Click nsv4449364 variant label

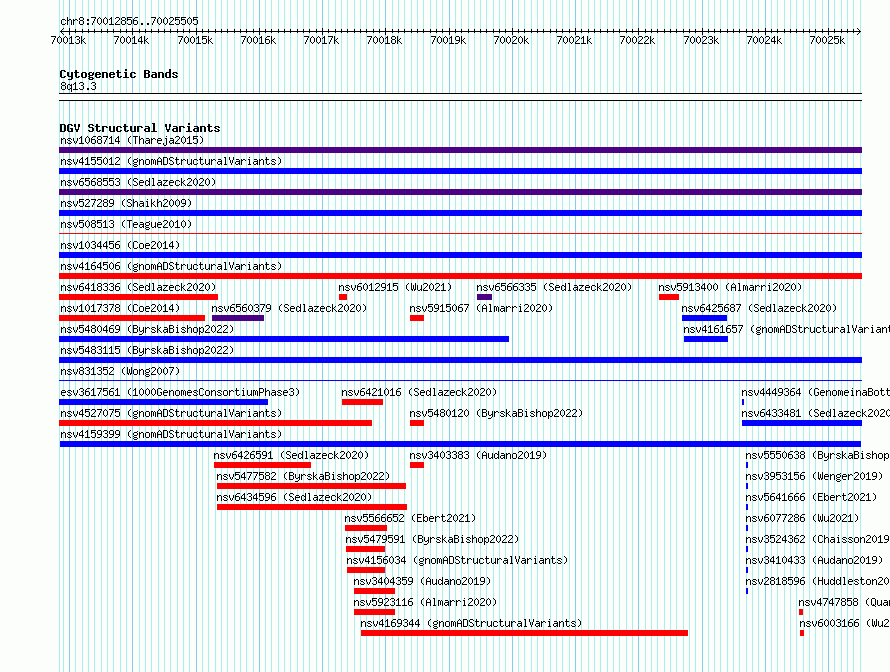[815, 392]
